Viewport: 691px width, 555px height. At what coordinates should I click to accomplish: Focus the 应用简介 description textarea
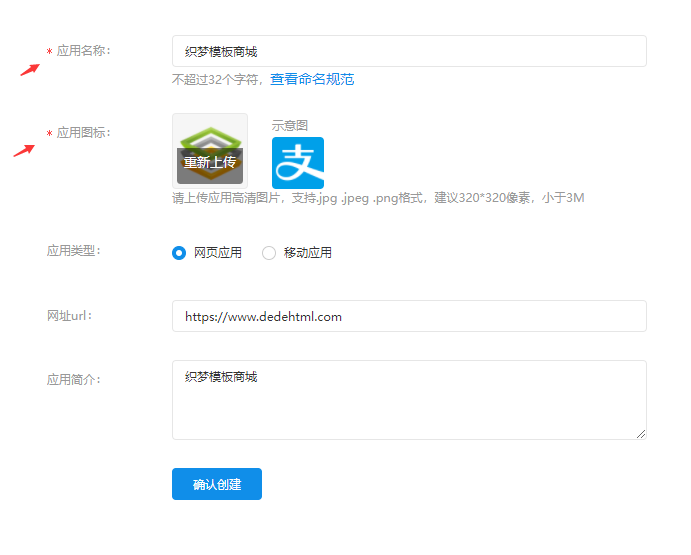pyautogui.click(x=409, y=400)
